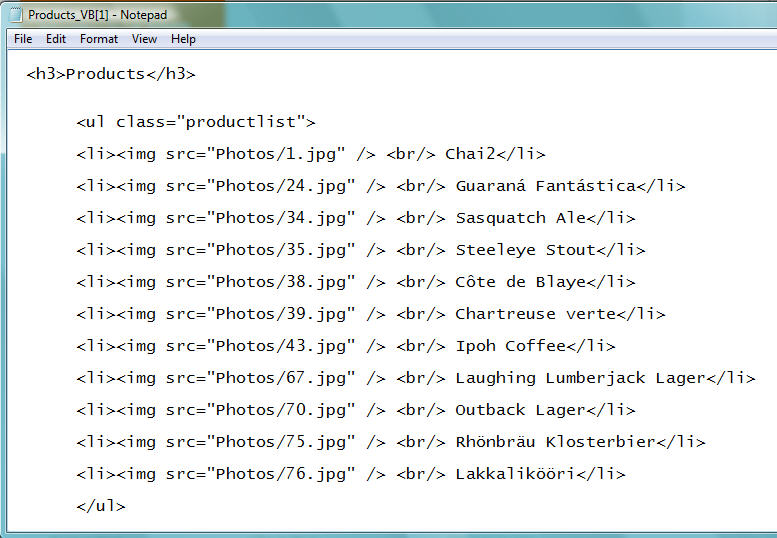The height and width of the screenshot is (538, 777).
Task: Click the Outback Lager text
Action: click(x=520, y=410)
